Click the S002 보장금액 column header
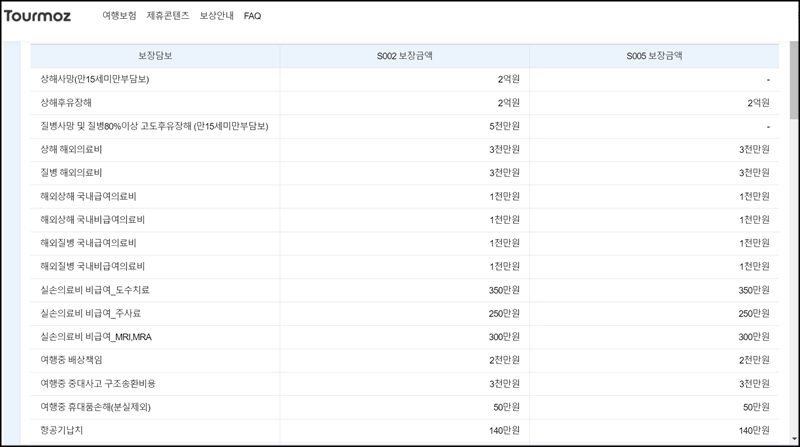The height and width of the screenshot is (447, 800). tap(405, 56)
